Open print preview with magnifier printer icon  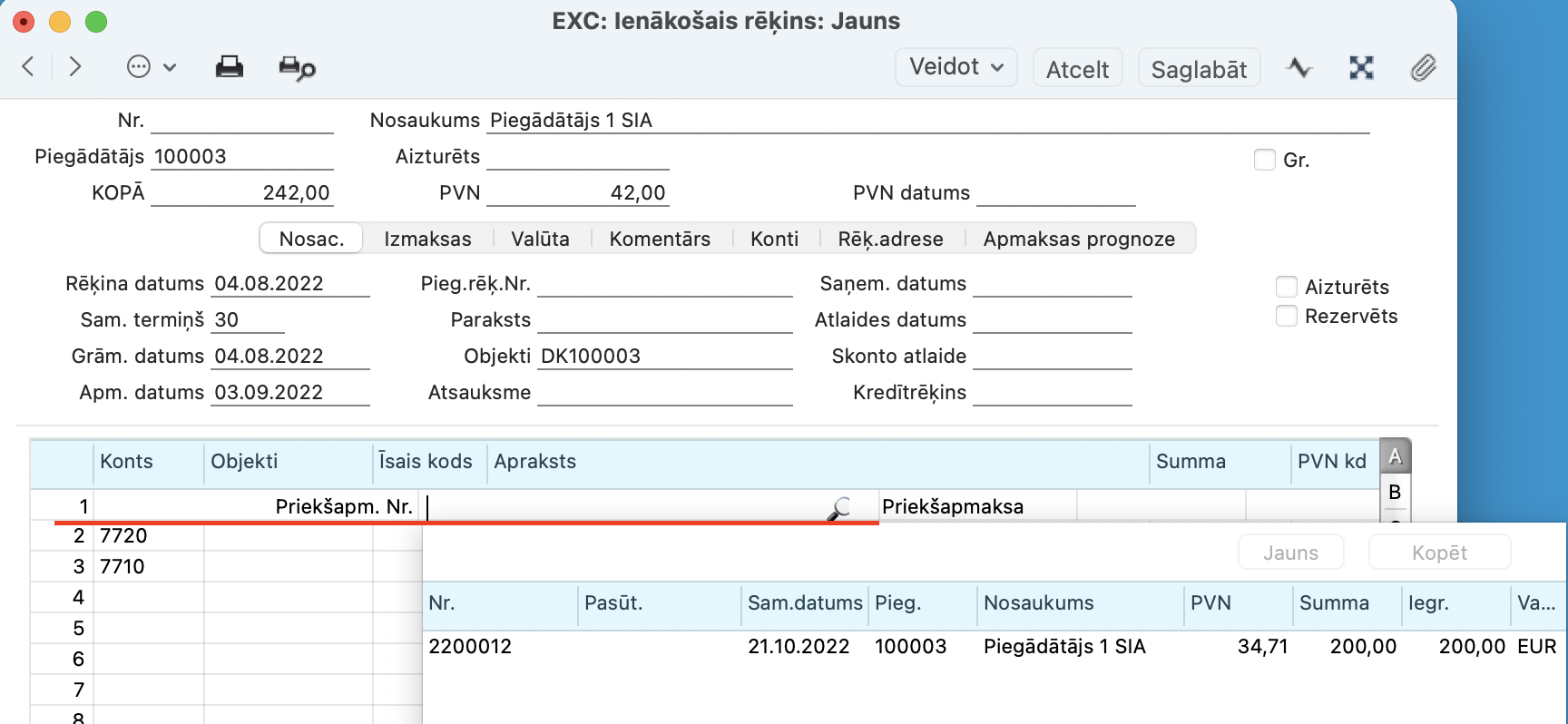(x=297, y=68)
